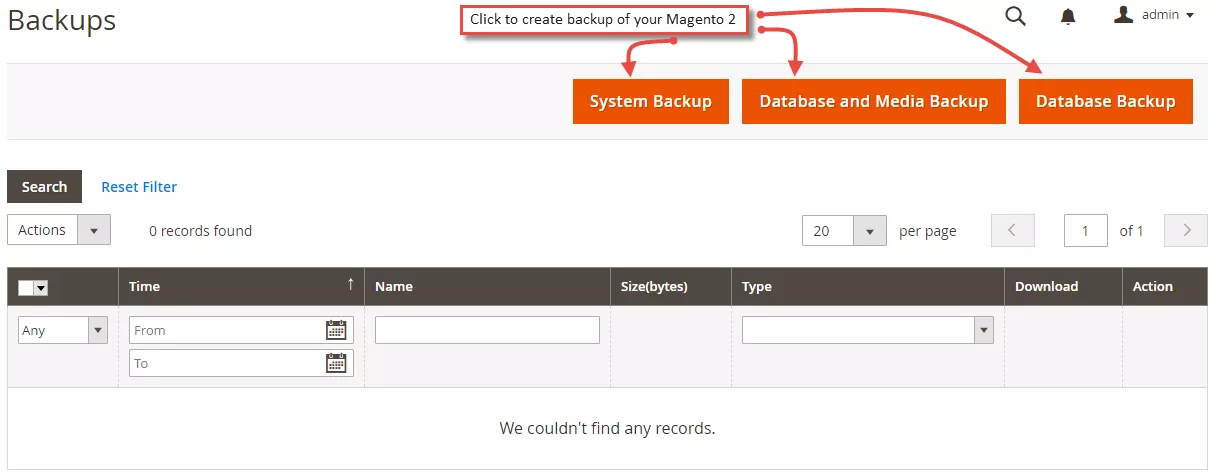Sort by Name column header
The image size is (1211, 476).
point(394,286)
